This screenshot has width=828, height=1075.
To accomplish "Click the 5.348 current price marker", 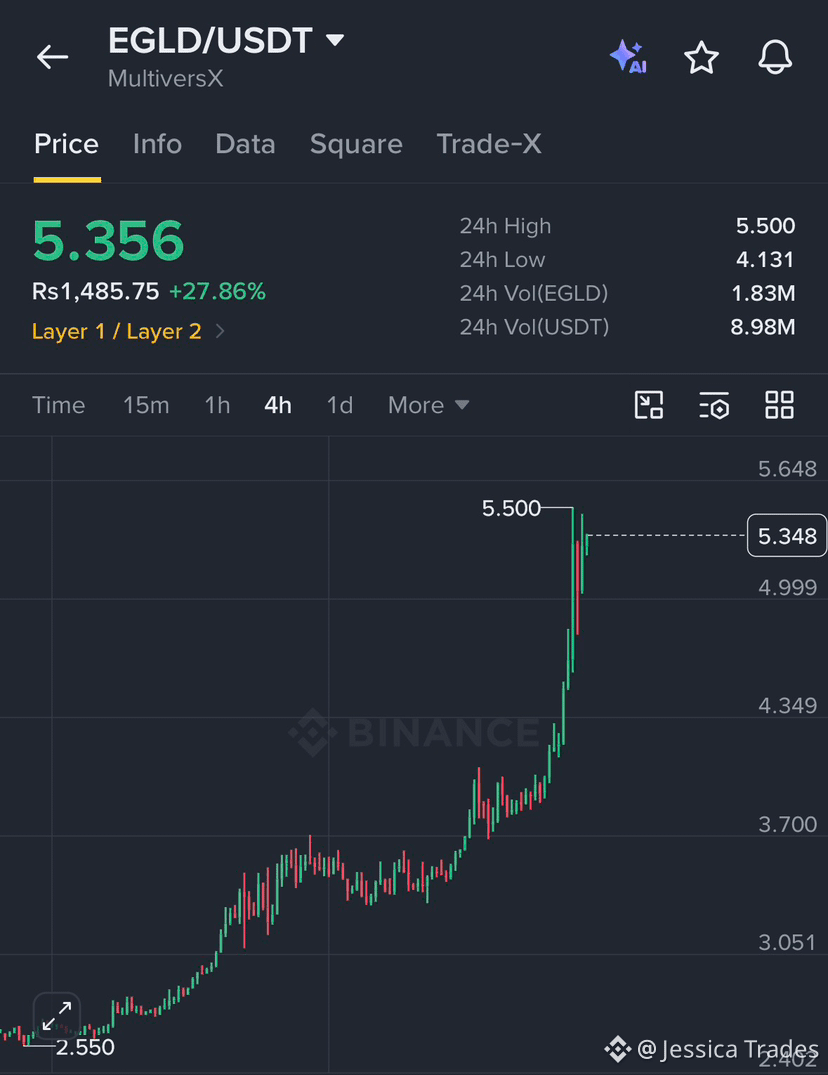I will (x=787, y=535).
